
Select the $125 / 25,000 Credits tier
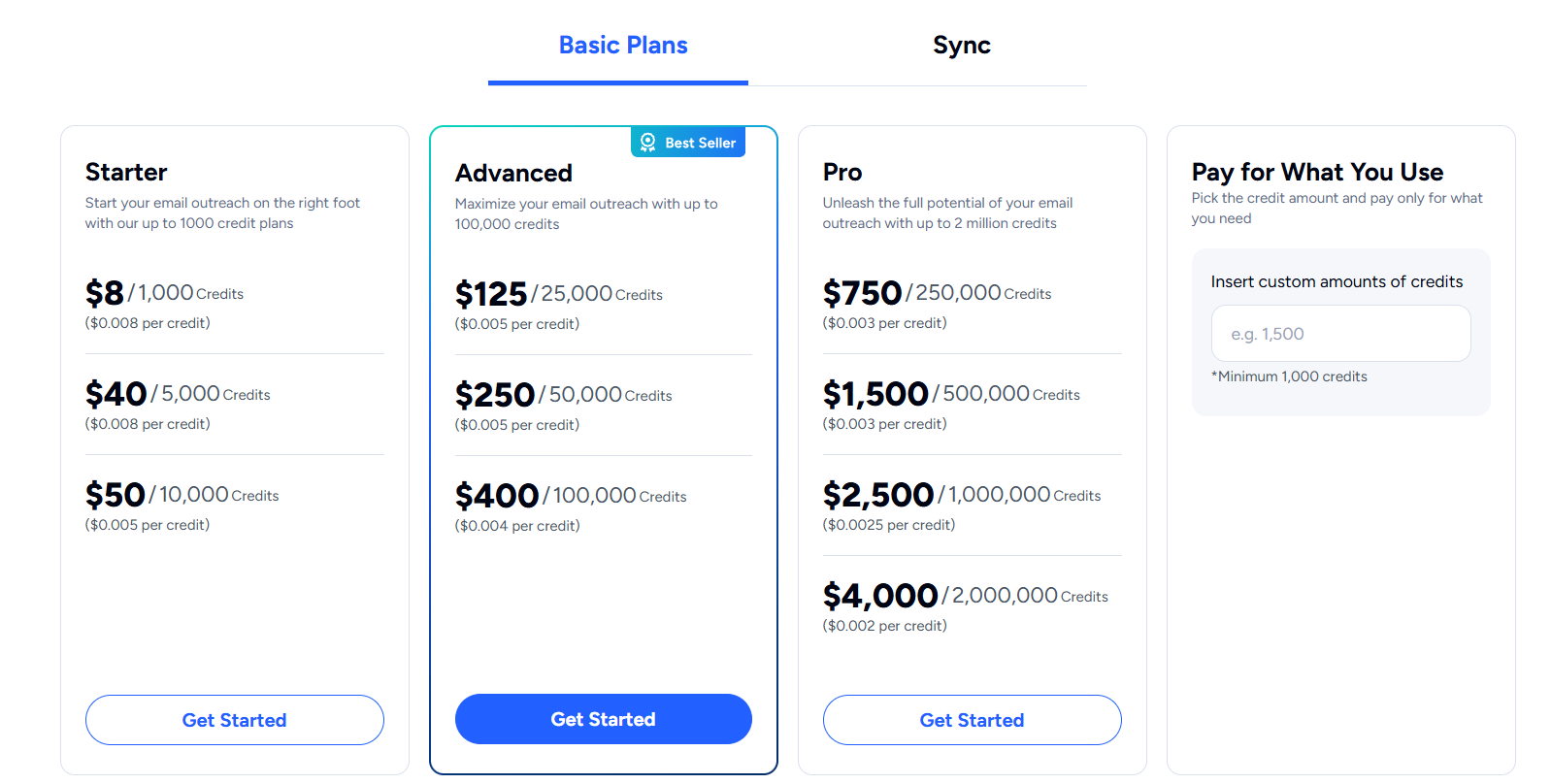click(x=558, y=294)
